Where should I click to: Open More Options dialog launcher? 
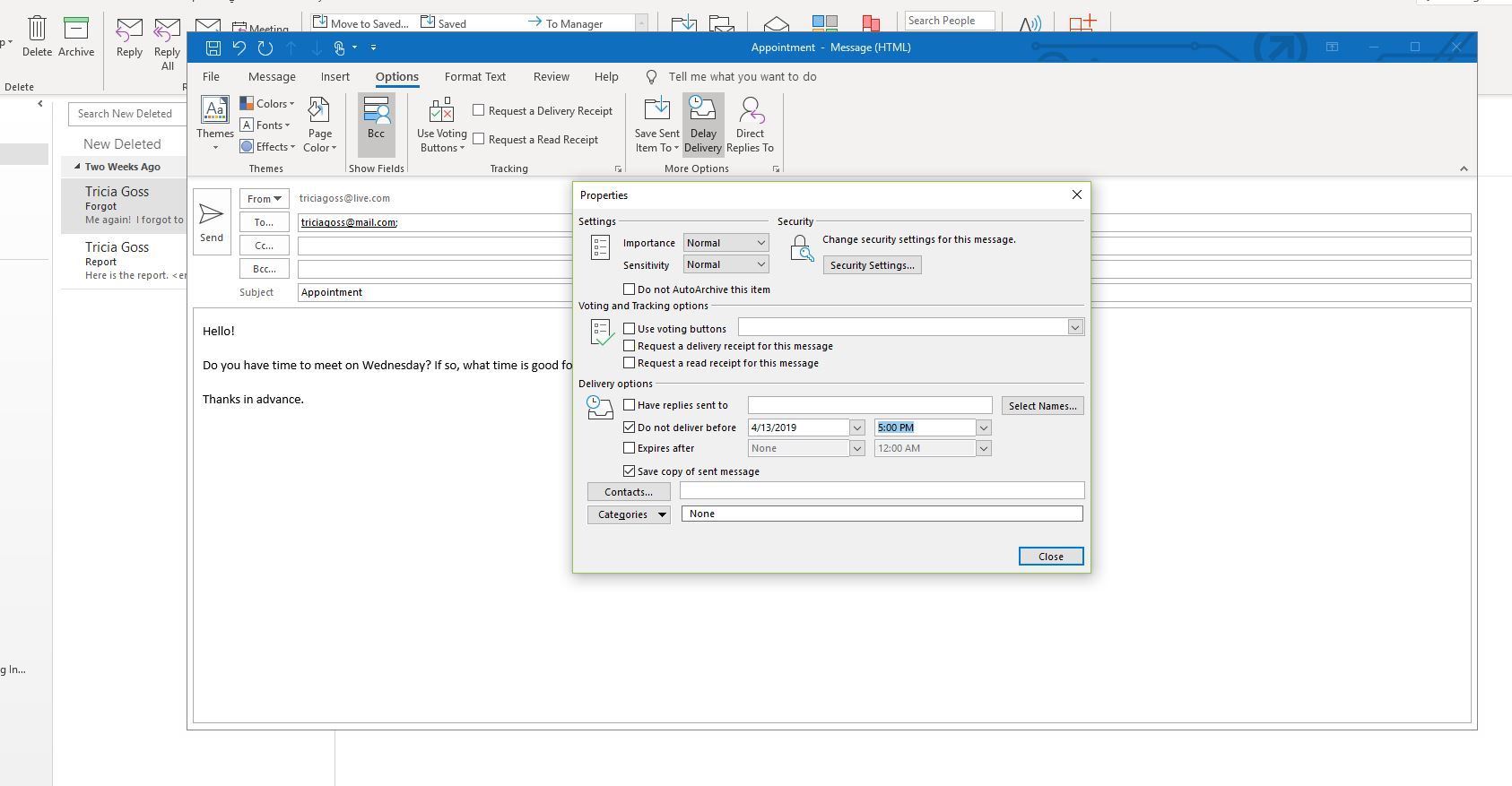click(776, 168)
